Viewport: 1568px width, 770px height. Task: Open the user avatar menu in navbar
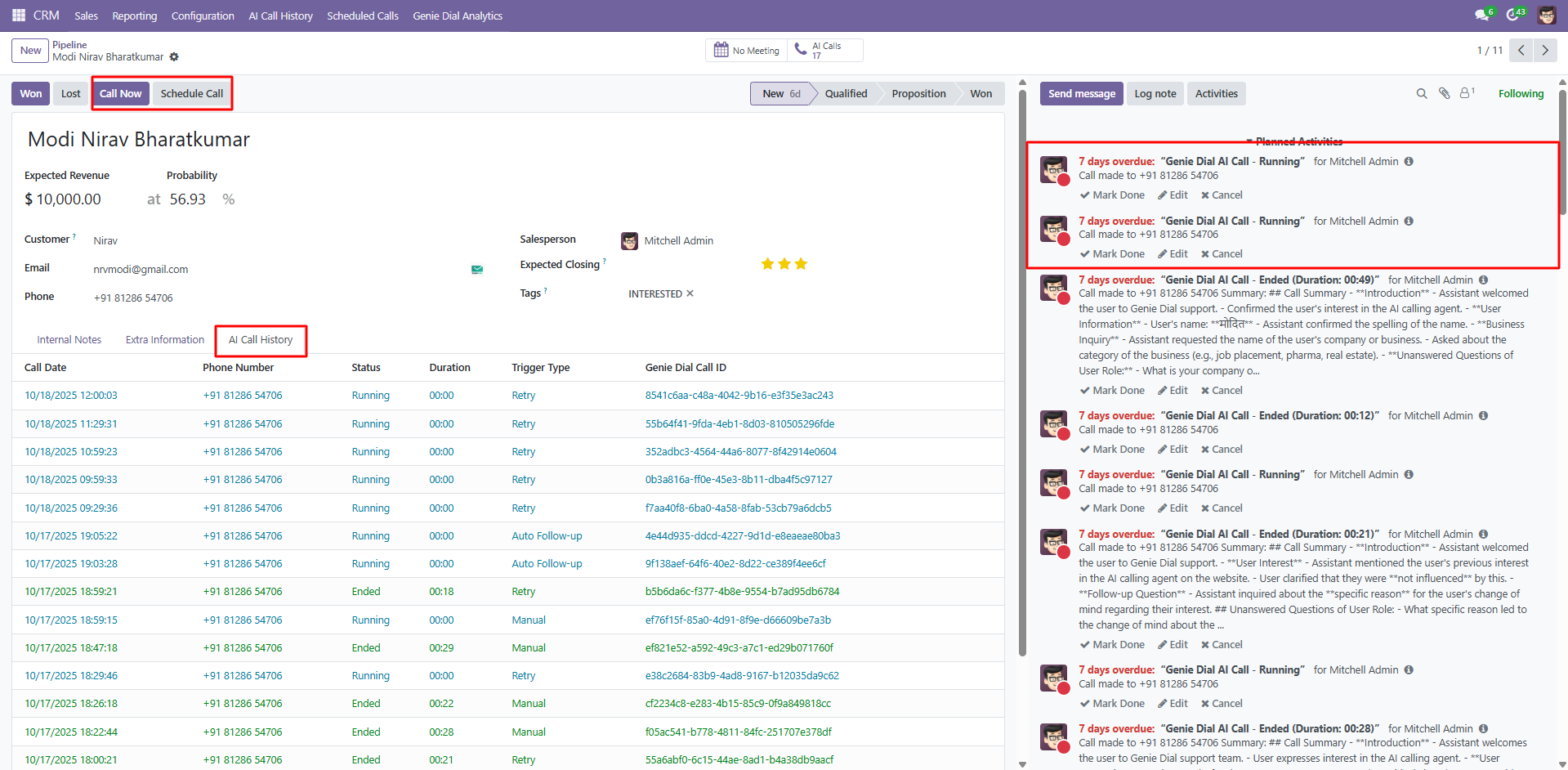point(1547,16)
